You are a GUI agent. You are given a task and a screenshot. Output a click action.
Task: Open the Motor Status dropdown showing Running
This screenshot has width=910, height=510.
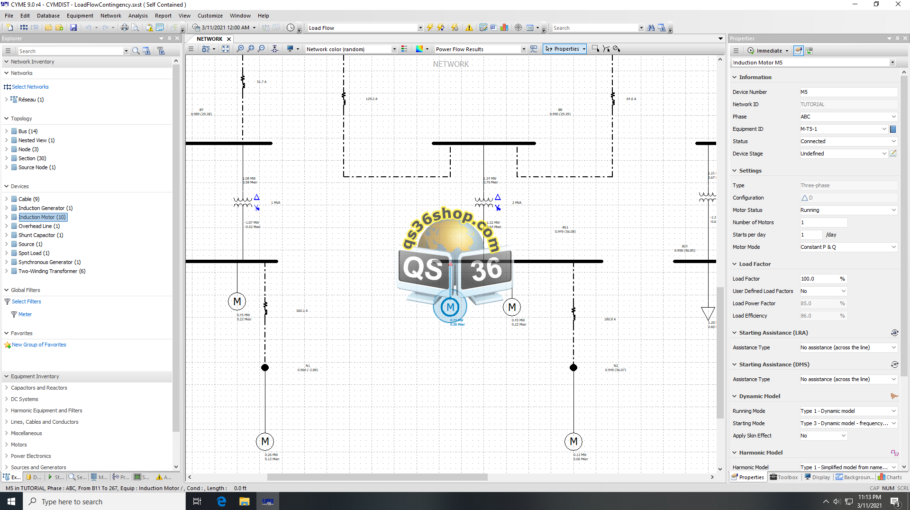click(848, 210)
